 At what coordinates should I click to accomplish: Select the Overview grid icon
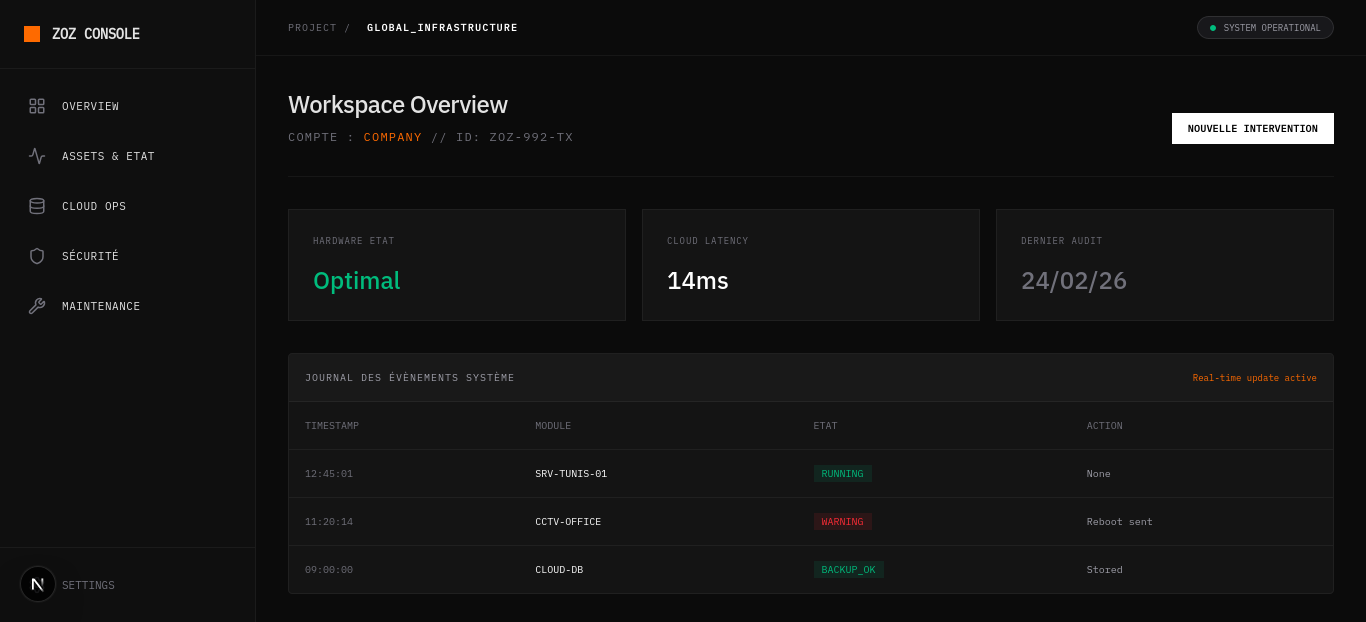pyautogui.click(x=37, y=105)
